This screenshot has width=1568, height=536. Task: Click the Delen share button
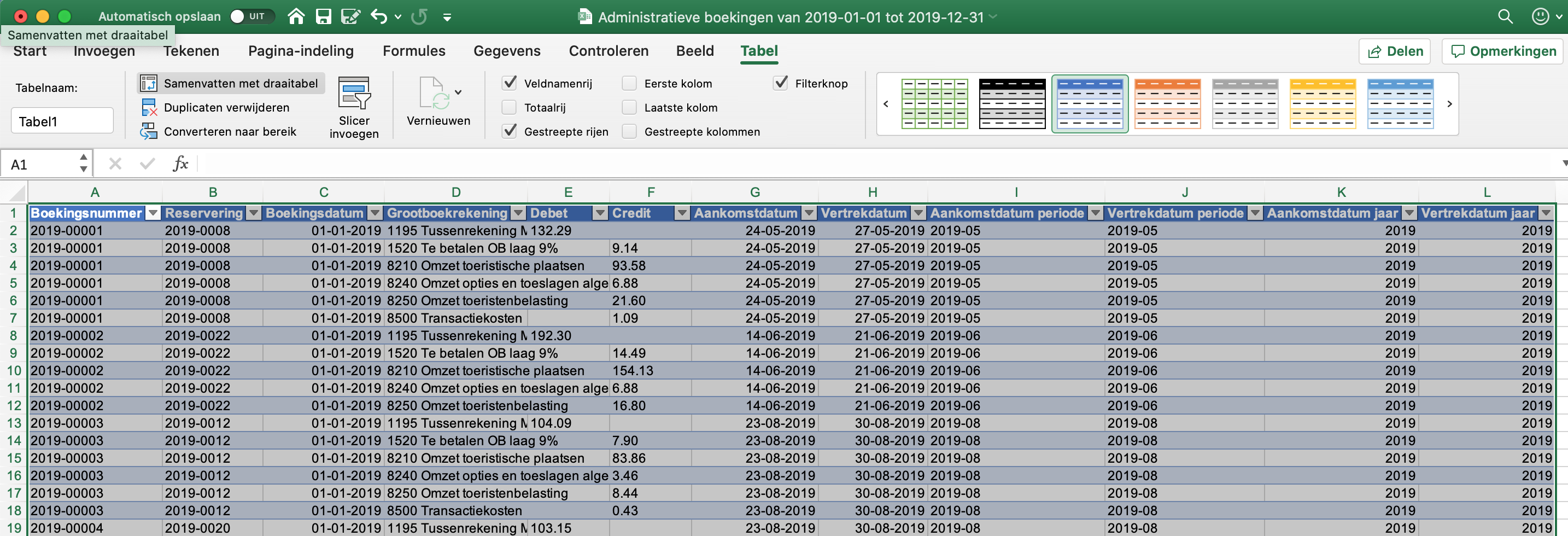coord(1395,52)
